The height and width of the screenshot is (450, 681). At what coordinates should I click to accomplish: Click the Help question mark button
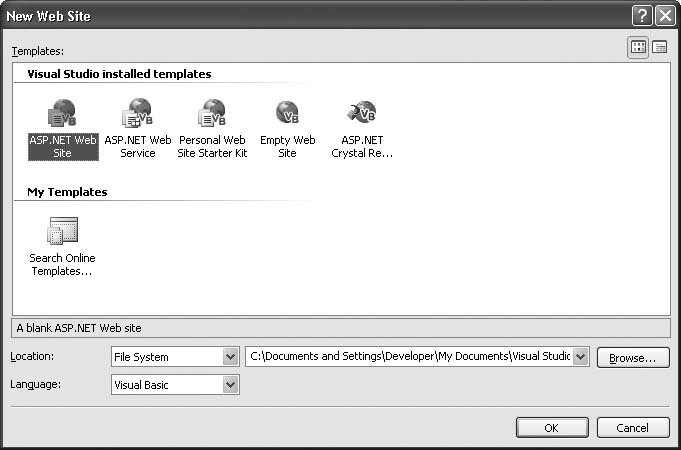[x=642, y=16]
